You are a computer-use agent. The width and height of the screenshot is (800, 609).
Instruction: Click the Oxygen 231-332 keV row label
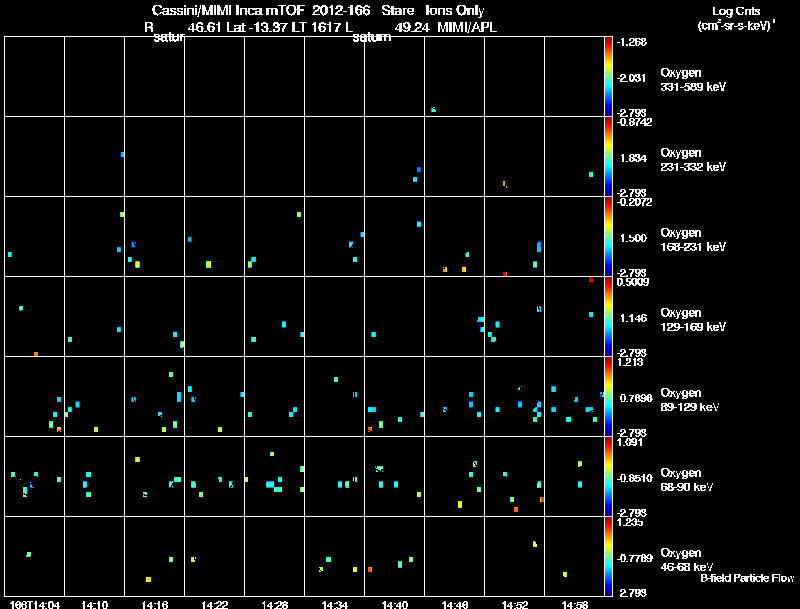coord(693,160)
